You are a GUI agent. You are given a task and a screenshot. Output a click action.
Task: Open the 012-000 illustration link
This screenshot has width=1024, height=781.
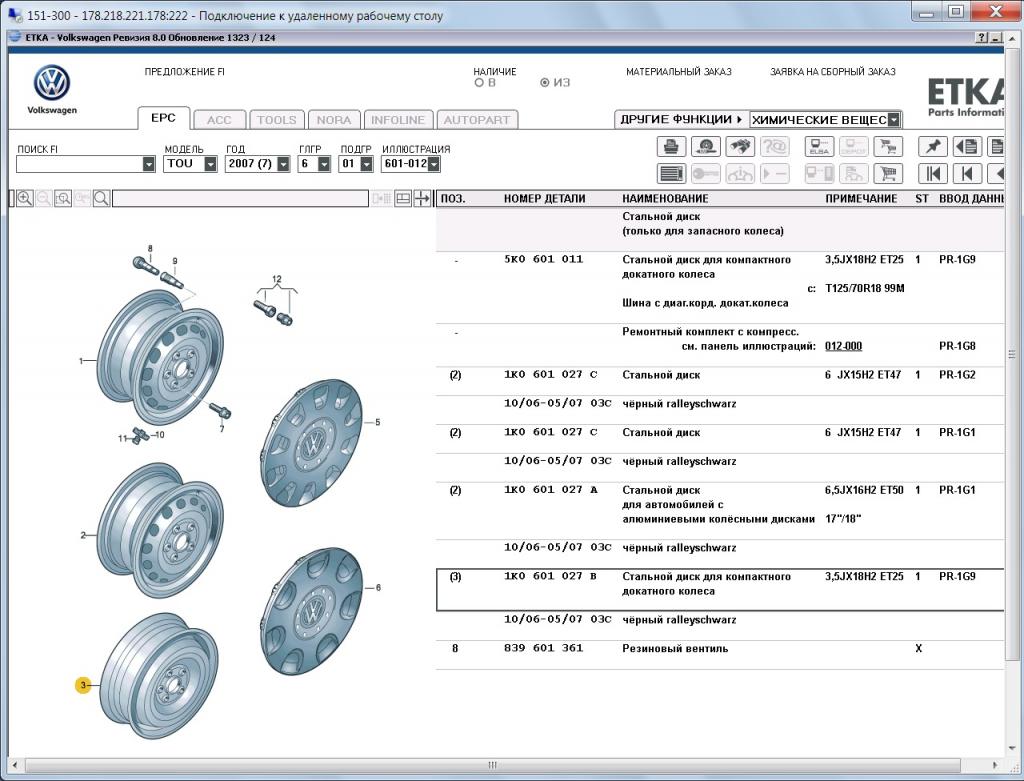[843, 346]
